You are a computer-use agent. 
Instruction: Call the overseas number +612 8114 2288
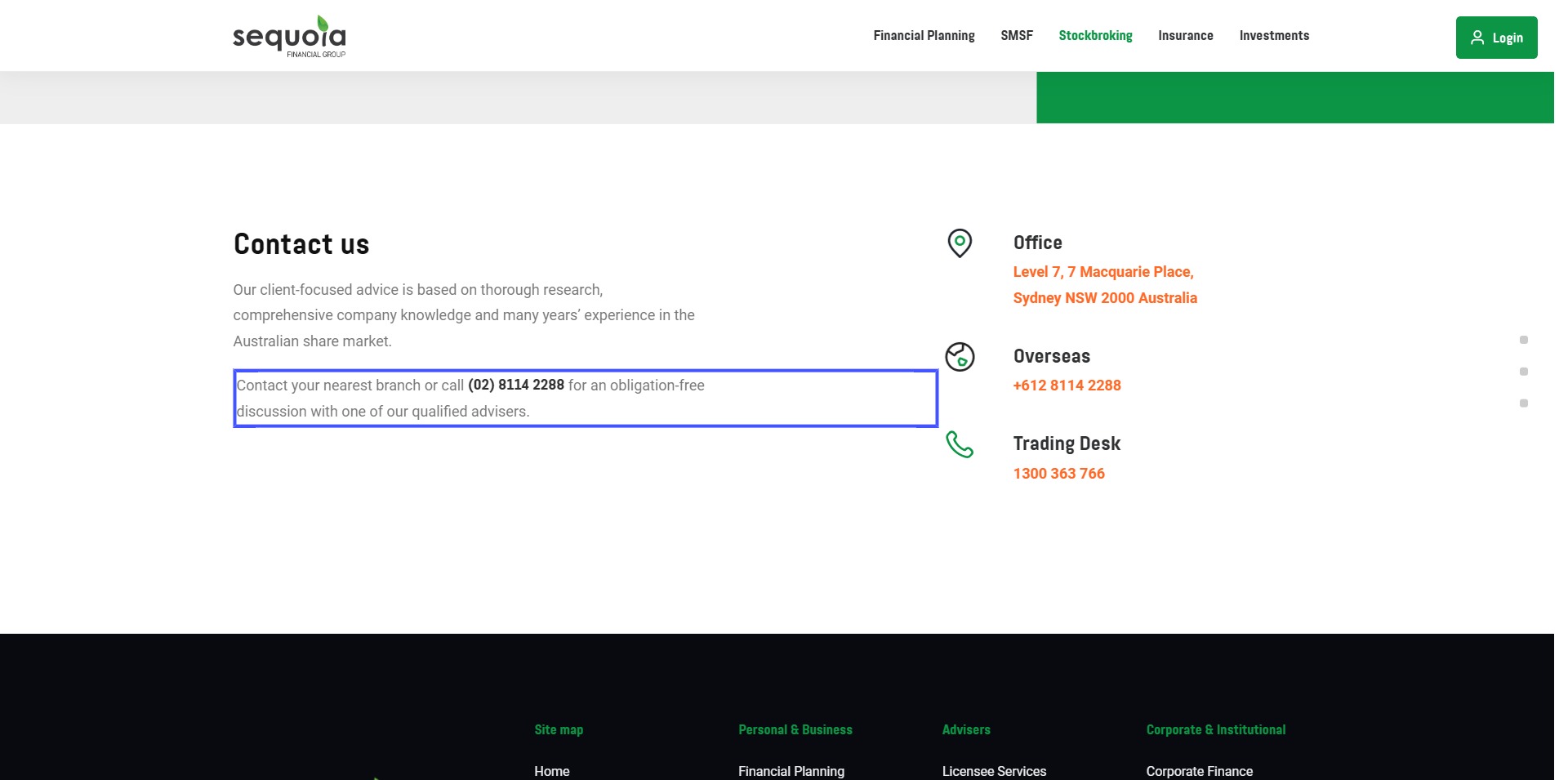(1067, 386)
